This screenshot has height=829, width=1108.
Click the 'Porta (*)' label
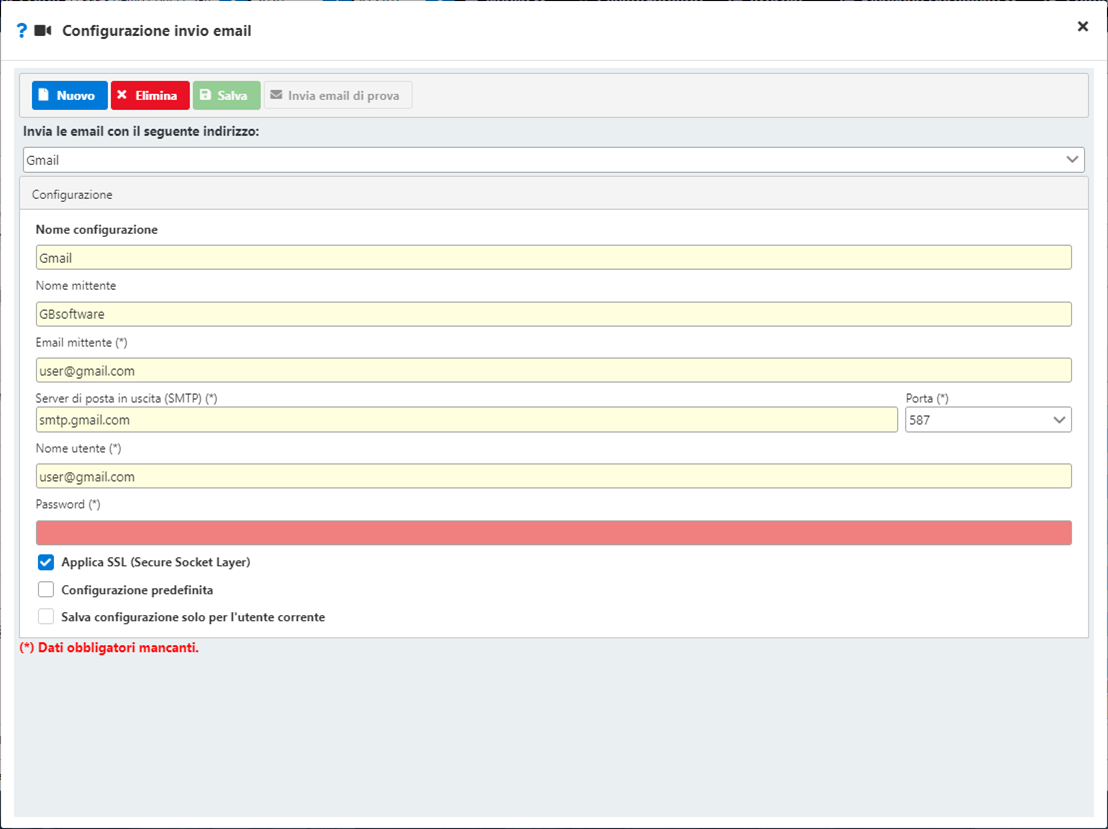pyautogui.click(x=927, y=399)
